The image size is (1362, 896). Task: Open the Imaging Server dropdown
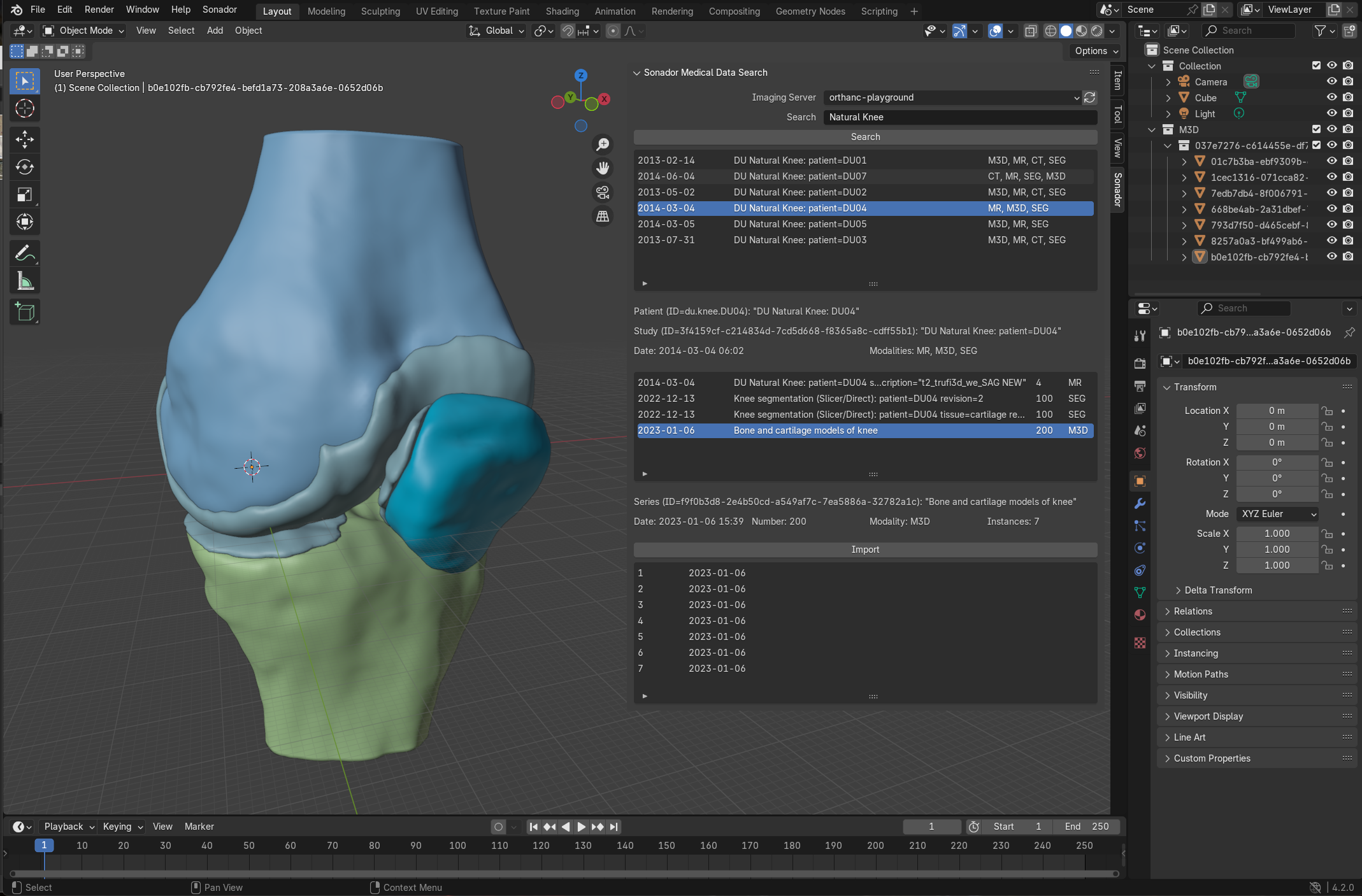pyautogui.click(x=953, y=97)
